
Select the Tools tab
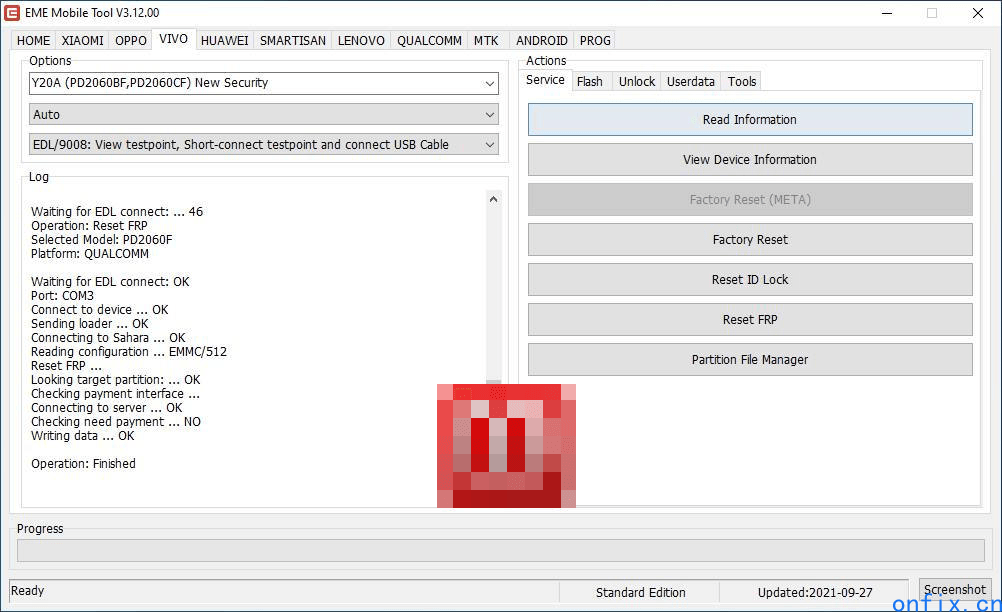pos(742,82)
